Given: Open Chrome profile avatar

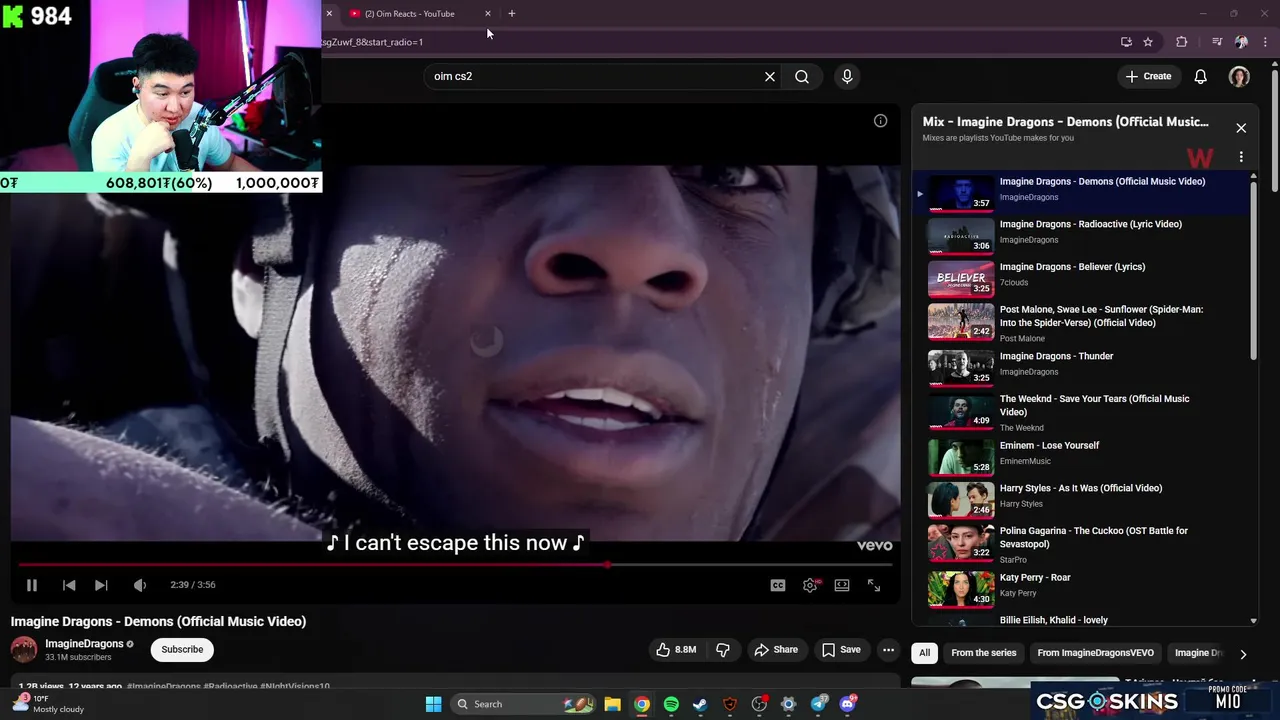Looking at the screenshot, I should click(1241, 42).
